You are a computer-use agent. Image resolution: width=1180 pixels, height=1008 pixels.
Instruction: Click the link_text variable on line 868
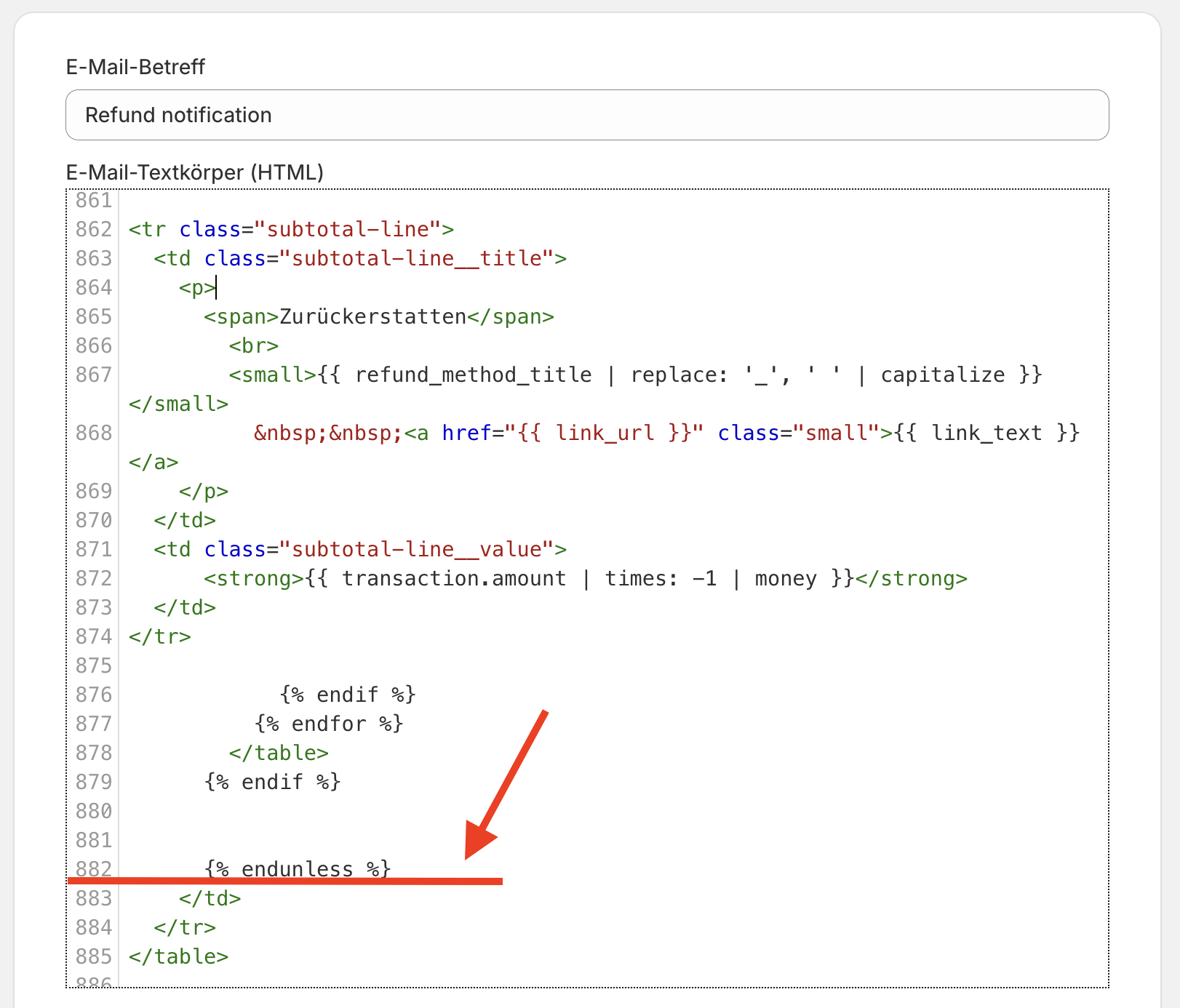[x=986, y=433]
